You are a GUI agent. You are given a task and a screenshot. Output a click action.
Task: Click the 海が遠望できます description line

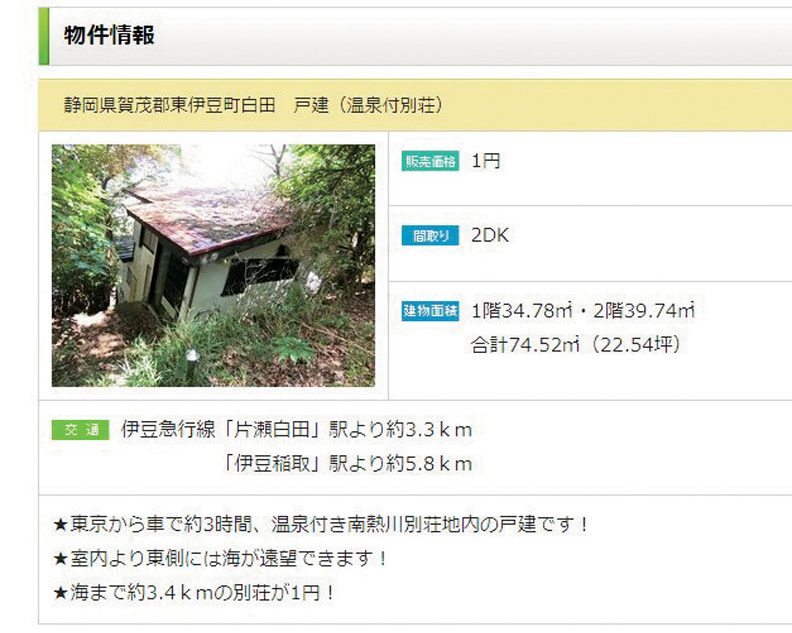[x=220, y=559]
